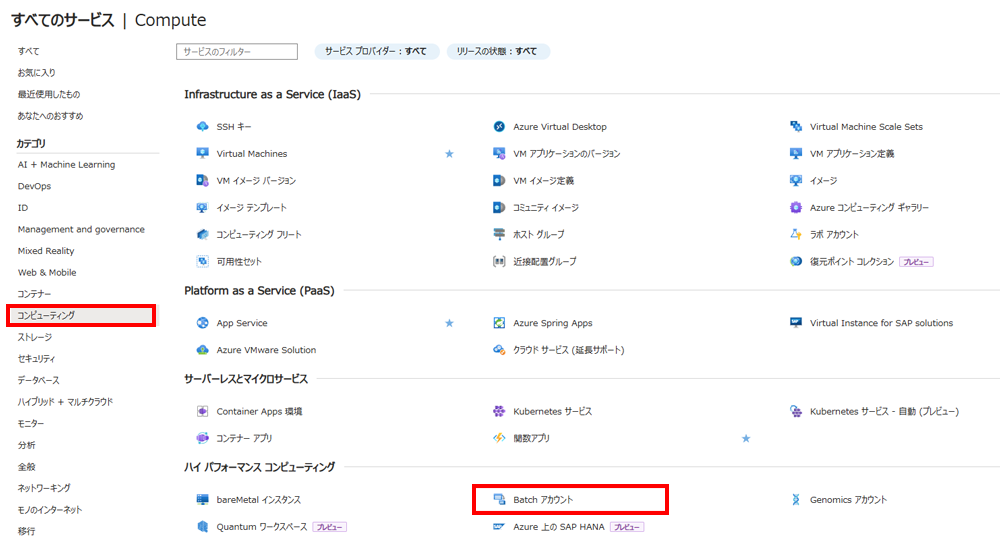Open the ラボ アカウント icon
Viewport: 1000px width, 541px height.
[796, 234]
